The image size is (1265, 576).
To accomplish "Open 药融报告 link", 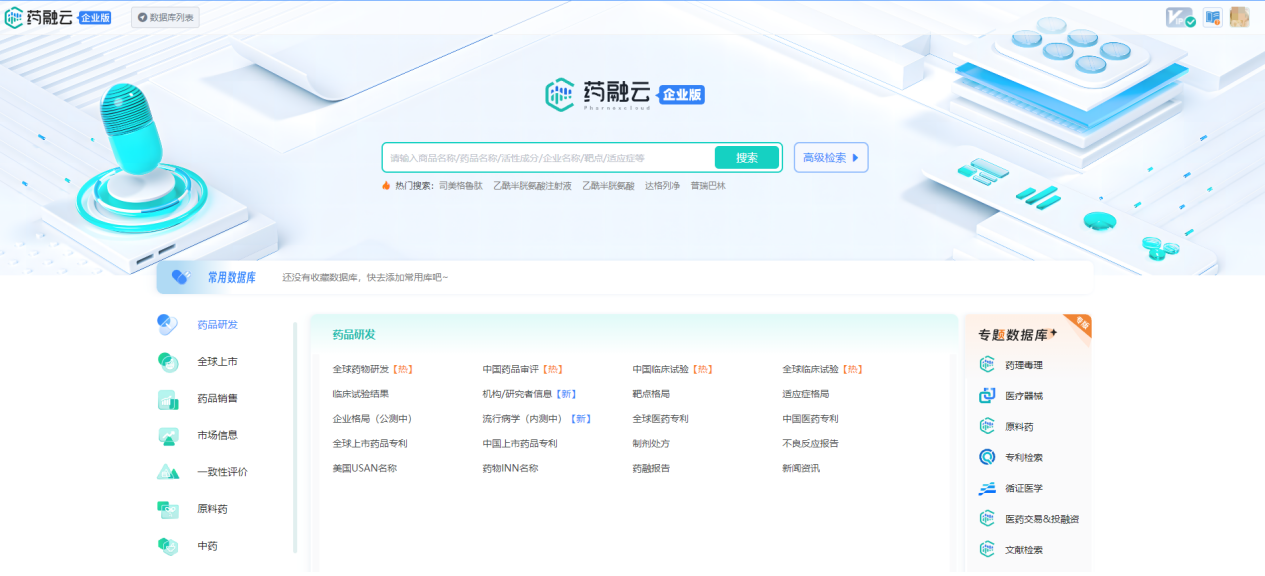I will tap(651, 468).
